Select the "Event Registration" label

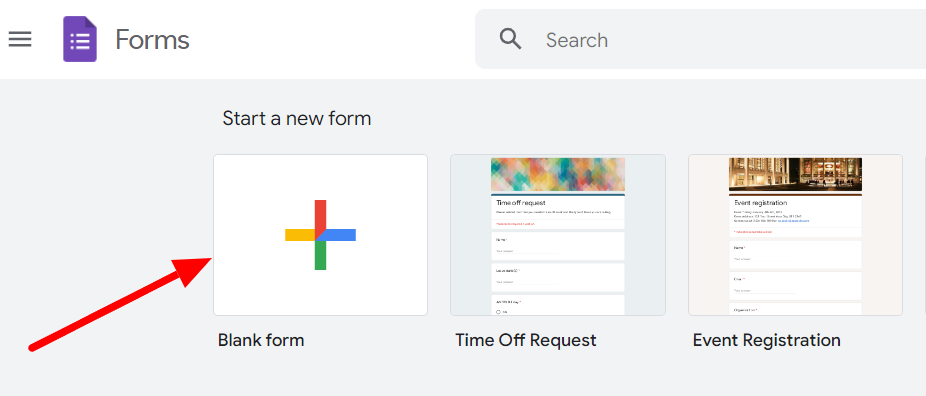[767, 341]
